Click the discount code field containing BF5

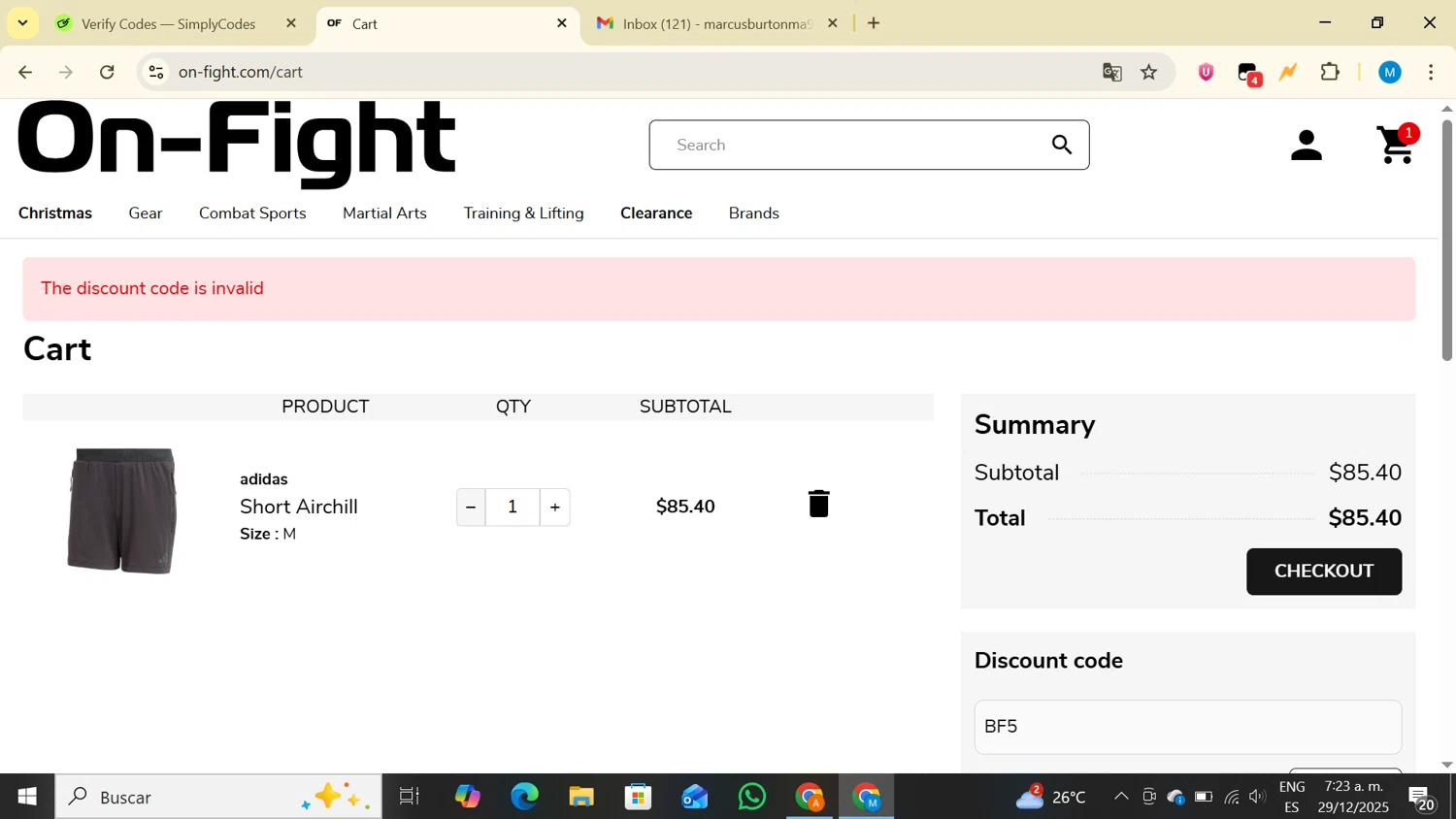coord(1188,727)
